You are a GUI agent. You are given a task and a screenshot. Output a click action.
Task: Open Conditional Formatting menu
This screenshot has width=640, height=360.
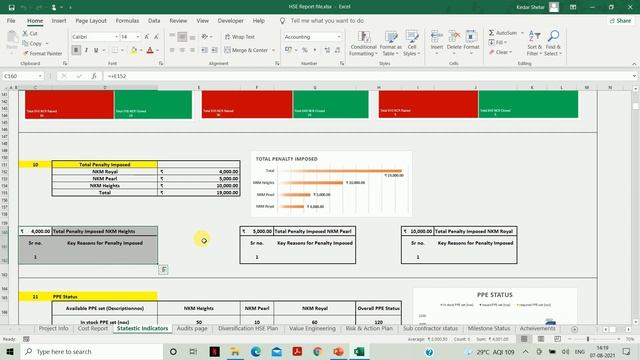click(363, 43)
